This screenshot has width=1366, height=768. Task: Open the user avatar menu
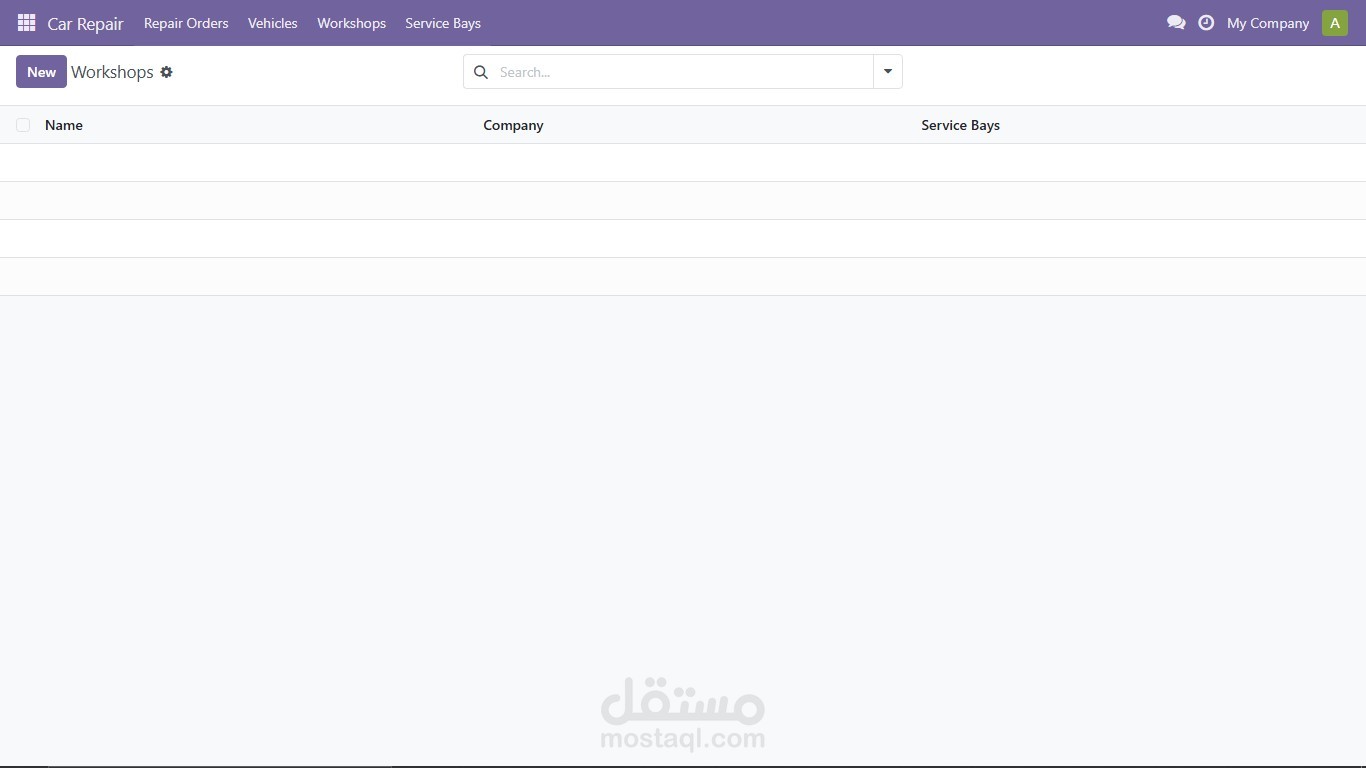(x=1335, y=23)
